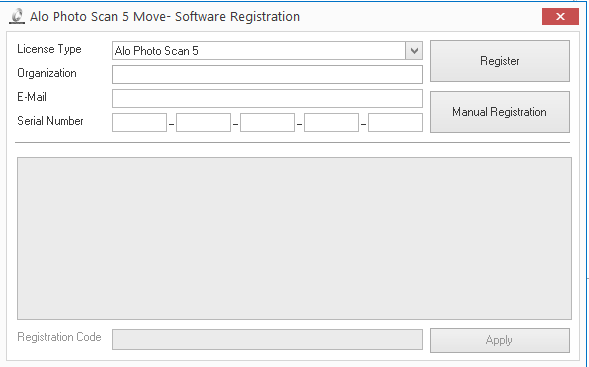Click the Registration Code label
This screenshot has width=589, height=367.
(x=59, y=337)
